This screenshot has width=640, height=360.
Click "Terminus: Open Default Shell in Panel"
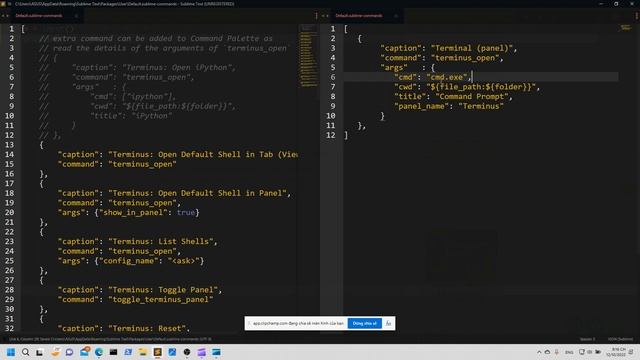tap(197, 193)
